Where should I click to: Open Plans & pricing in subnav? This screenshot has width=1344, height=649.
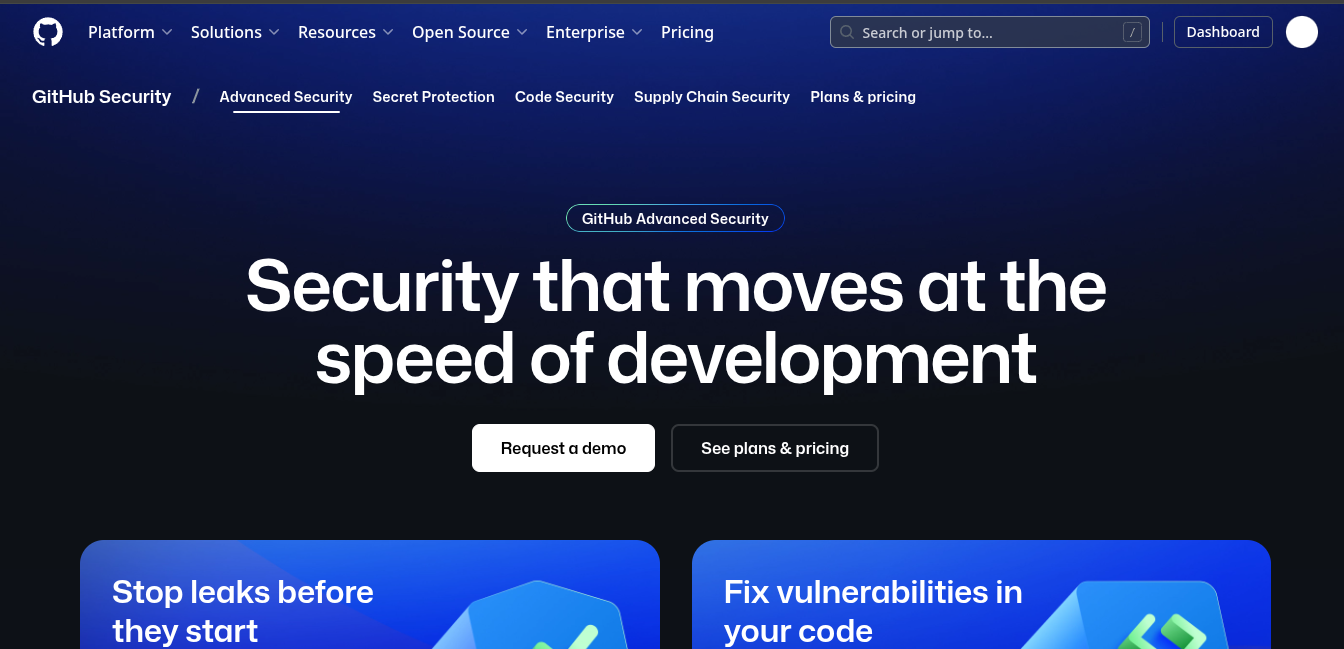(x=863, y=97)
